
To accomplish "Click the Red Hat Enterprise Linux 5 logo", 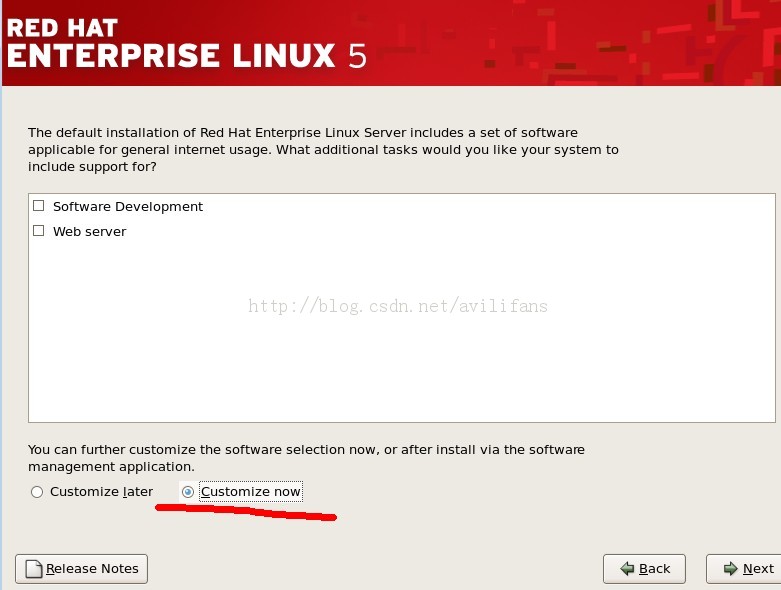I will pos(186,42).
